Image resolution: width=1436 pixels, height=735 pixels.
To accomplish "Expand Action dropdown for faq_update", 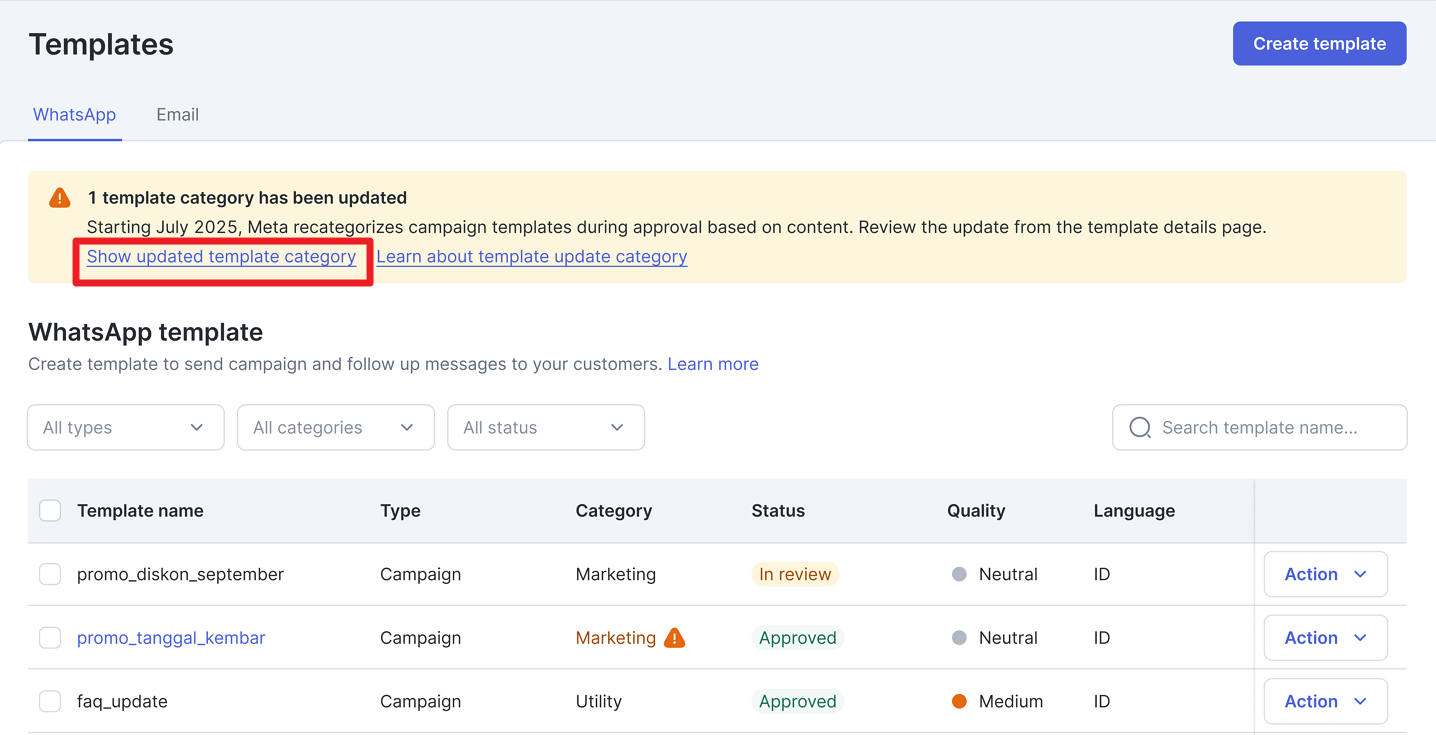I will pyautogui.click(x=1325, y=702).
